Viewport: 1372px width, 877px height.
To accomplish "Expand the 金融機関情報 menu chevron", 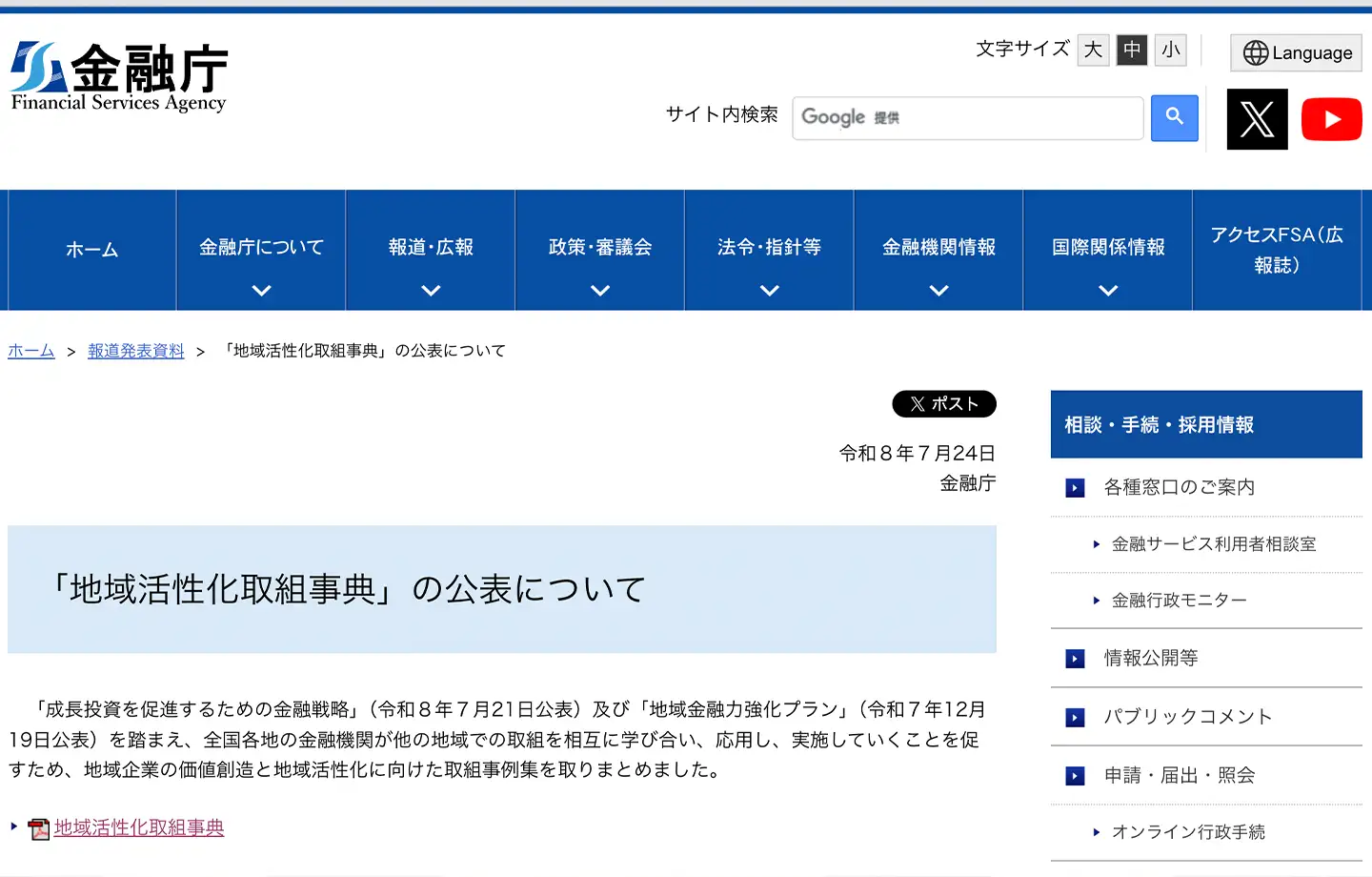I will point(938,291).
